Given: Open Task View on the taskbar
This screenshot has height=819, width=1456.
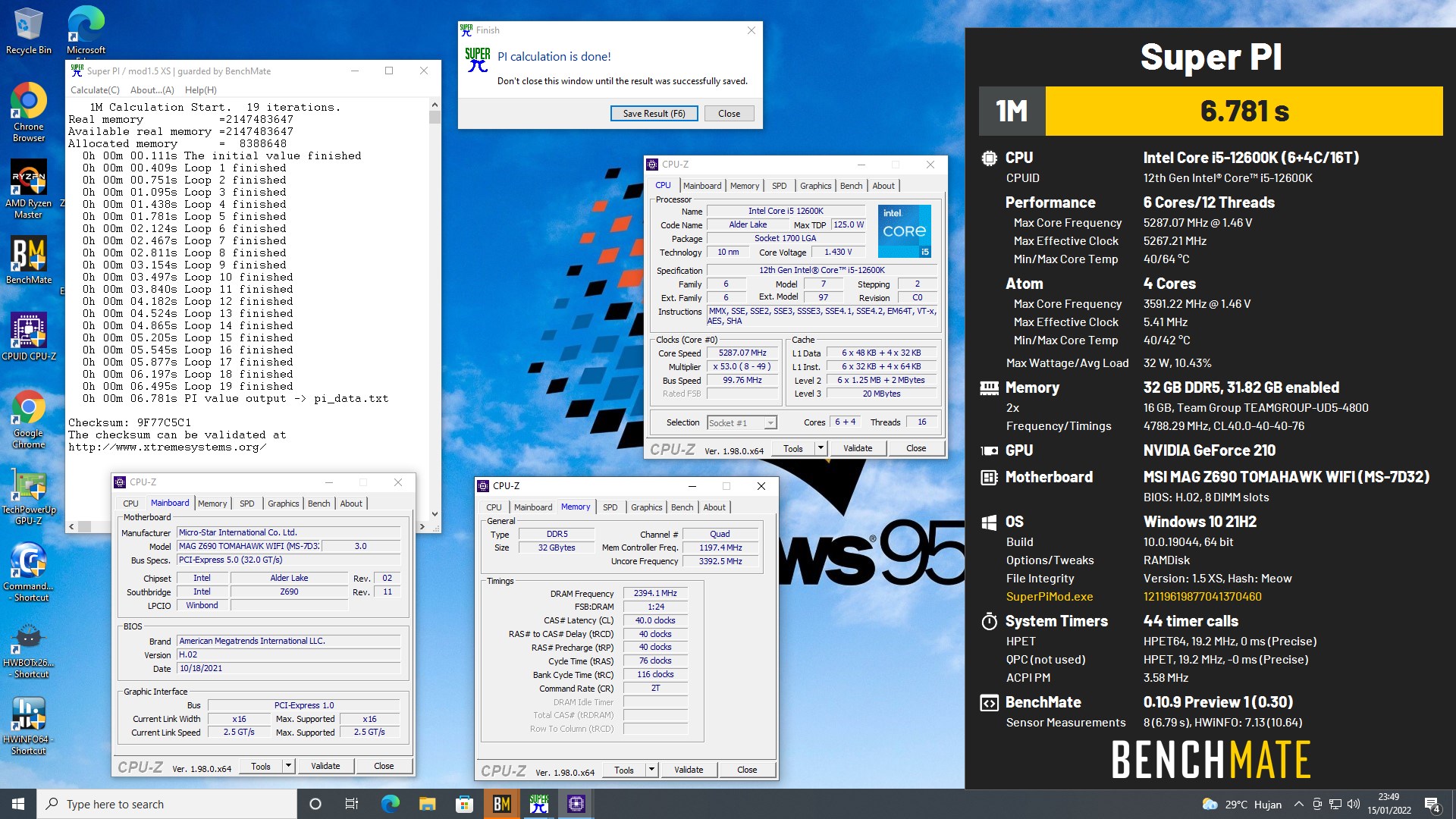Looking at the screenshot, I should coord(352,804).
